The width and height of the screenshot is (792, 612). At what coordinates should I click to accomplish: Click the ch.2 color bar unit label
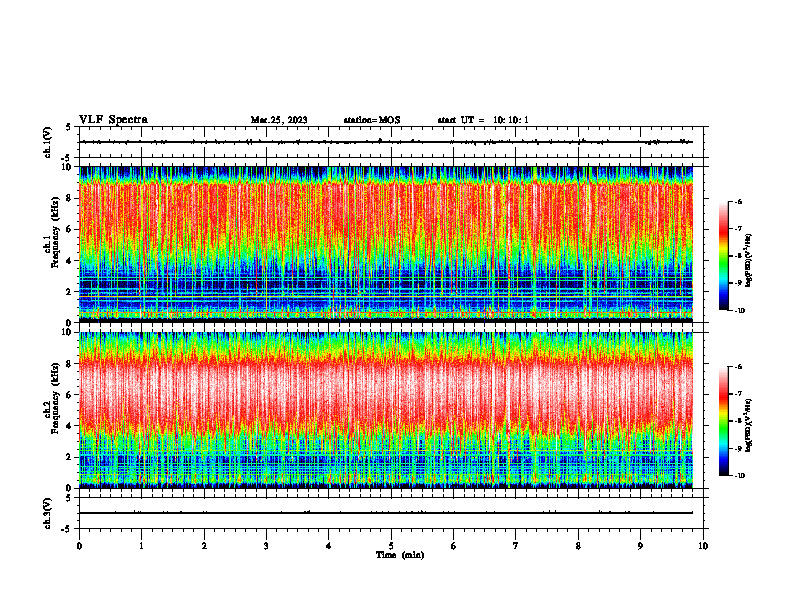click(749, 425)
